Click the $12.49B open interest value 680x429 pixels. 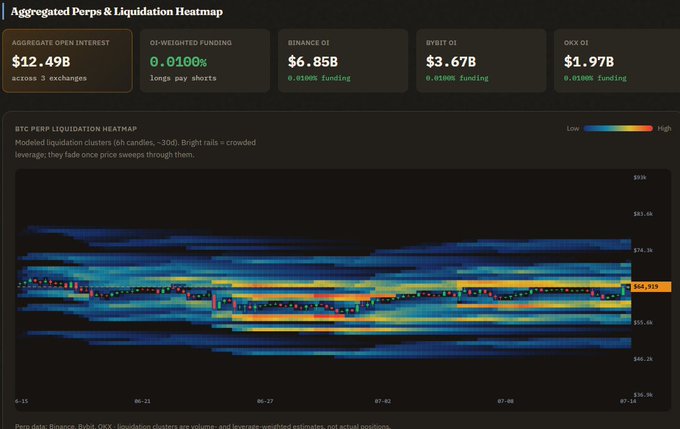pos(41,62)
